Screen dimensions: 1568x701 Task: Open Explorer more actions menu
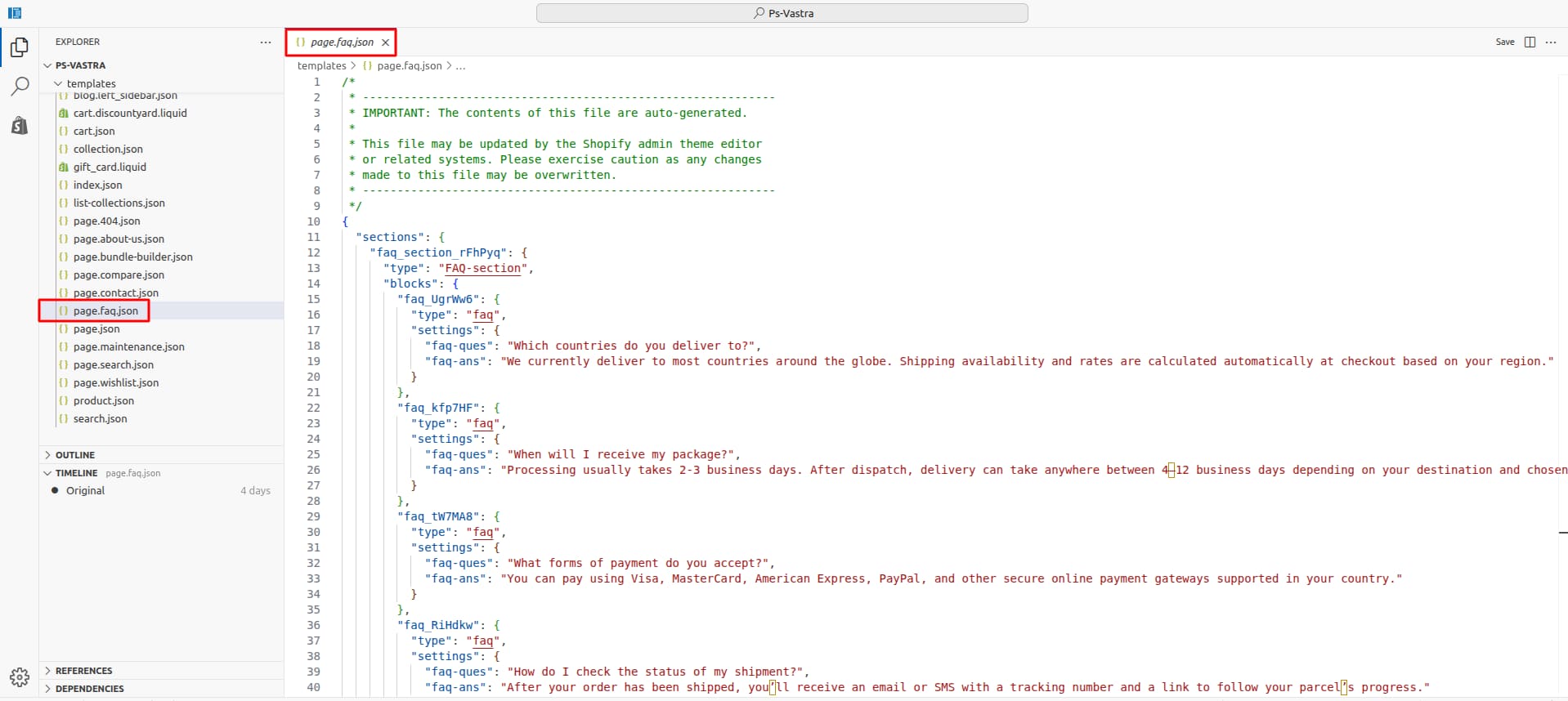coord(266,42)
